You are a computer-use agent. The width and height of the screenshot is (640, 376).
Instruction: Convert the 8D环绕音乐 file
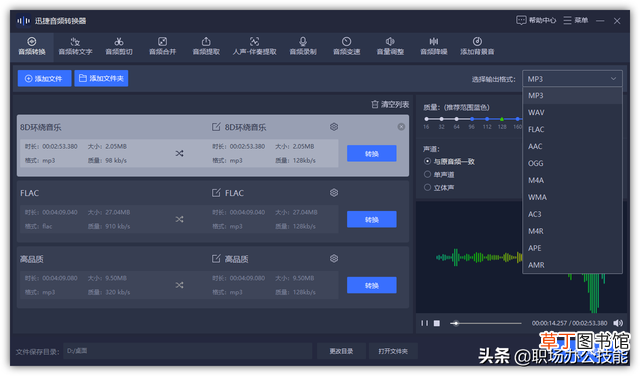click(x=371, y=154)
